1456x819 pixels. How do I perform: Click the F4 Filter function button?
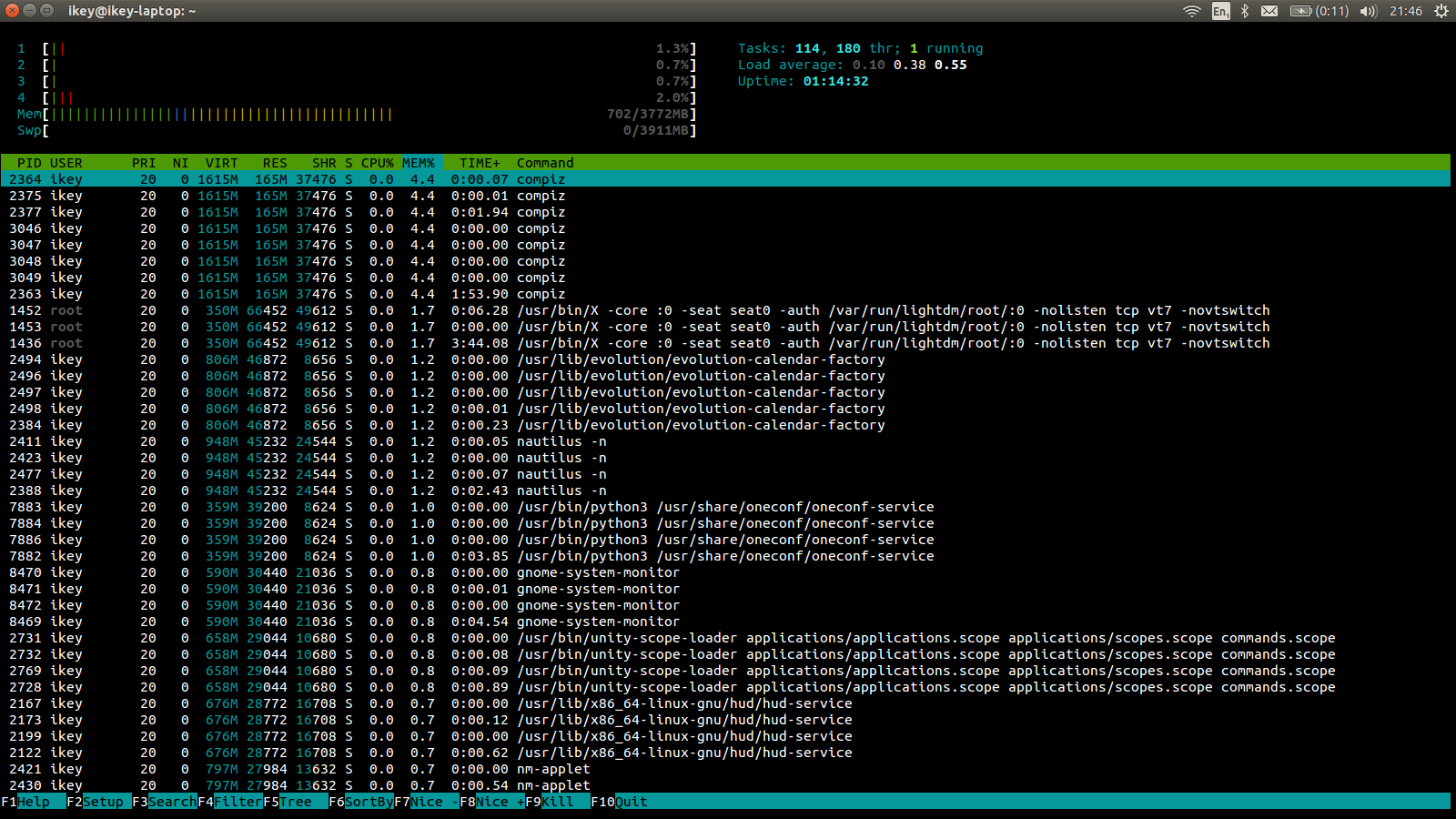click(x=230, y=802)
